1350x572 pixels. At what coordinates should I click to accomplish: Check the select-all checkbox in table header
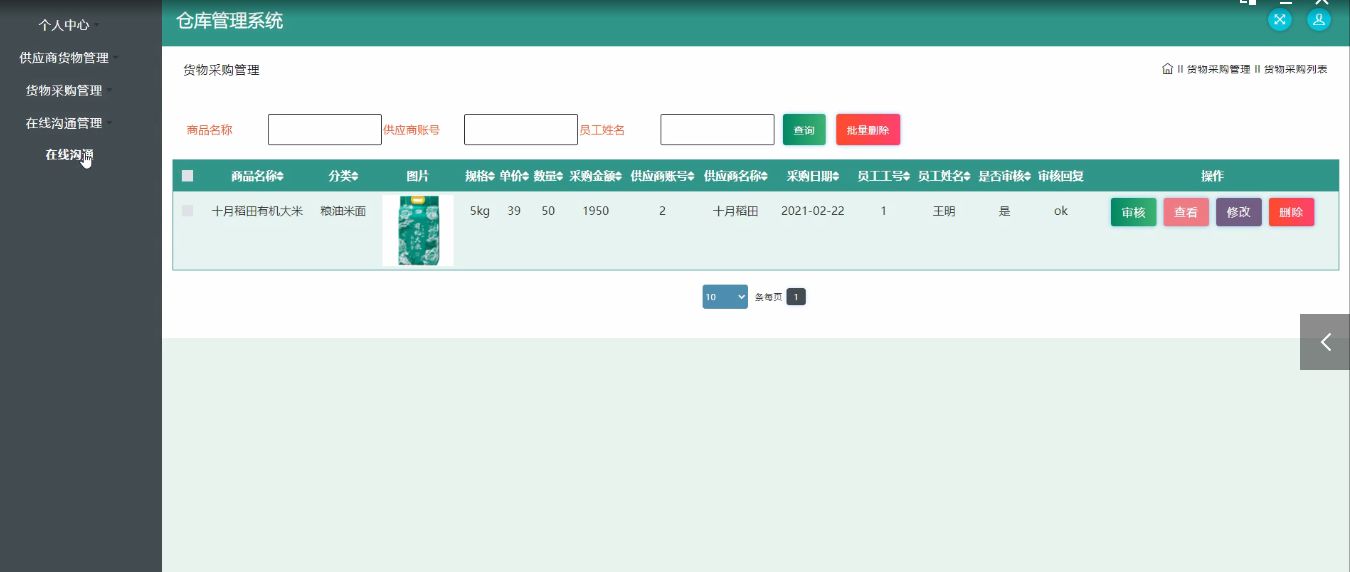coord(187,176)
